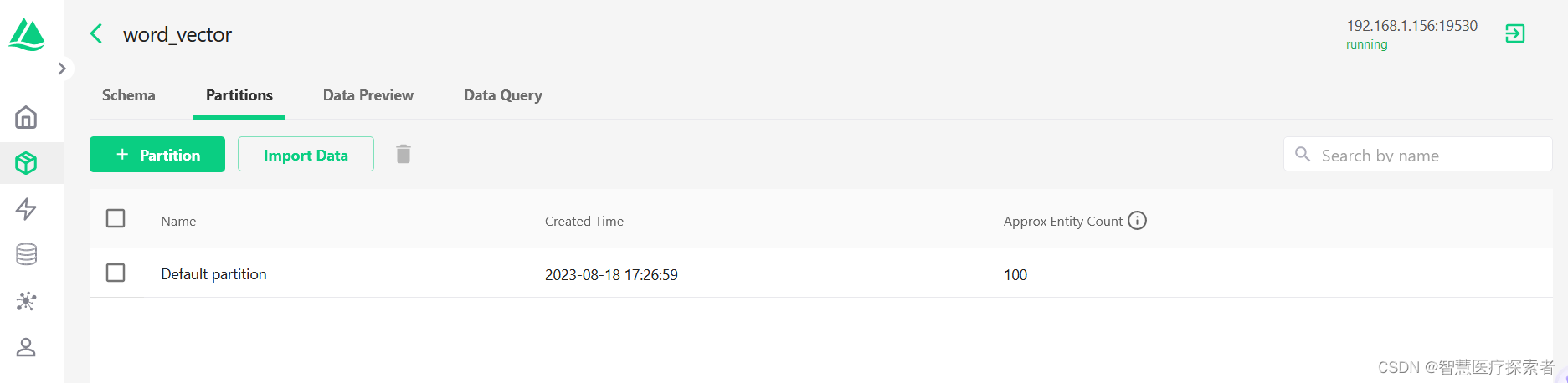Click the Import Data button
This screenshot has width=1568, height=383.
[306, 155]
